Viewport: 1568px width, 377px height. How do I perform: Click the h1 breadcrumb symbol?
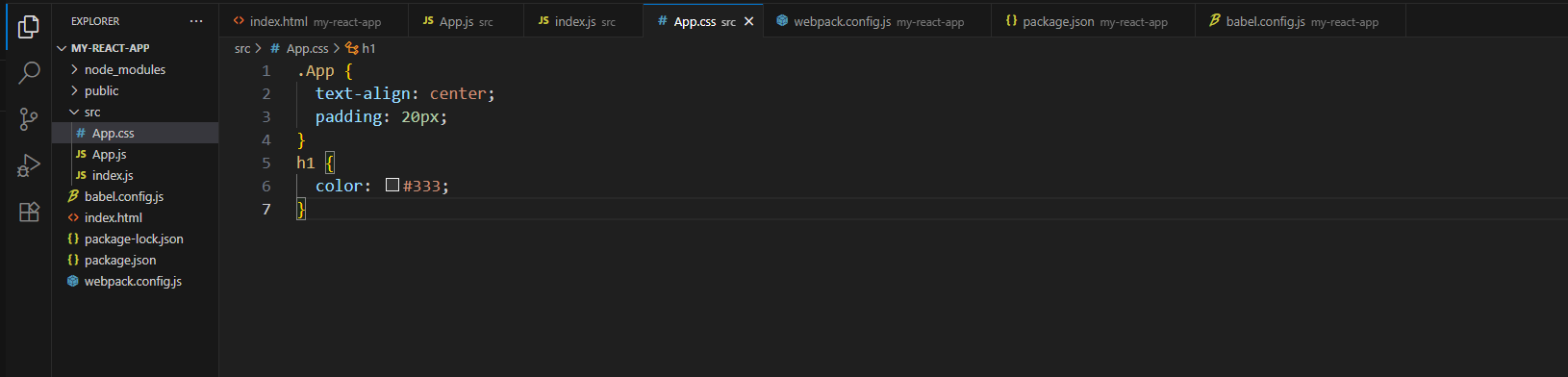[x=361, y=48]
